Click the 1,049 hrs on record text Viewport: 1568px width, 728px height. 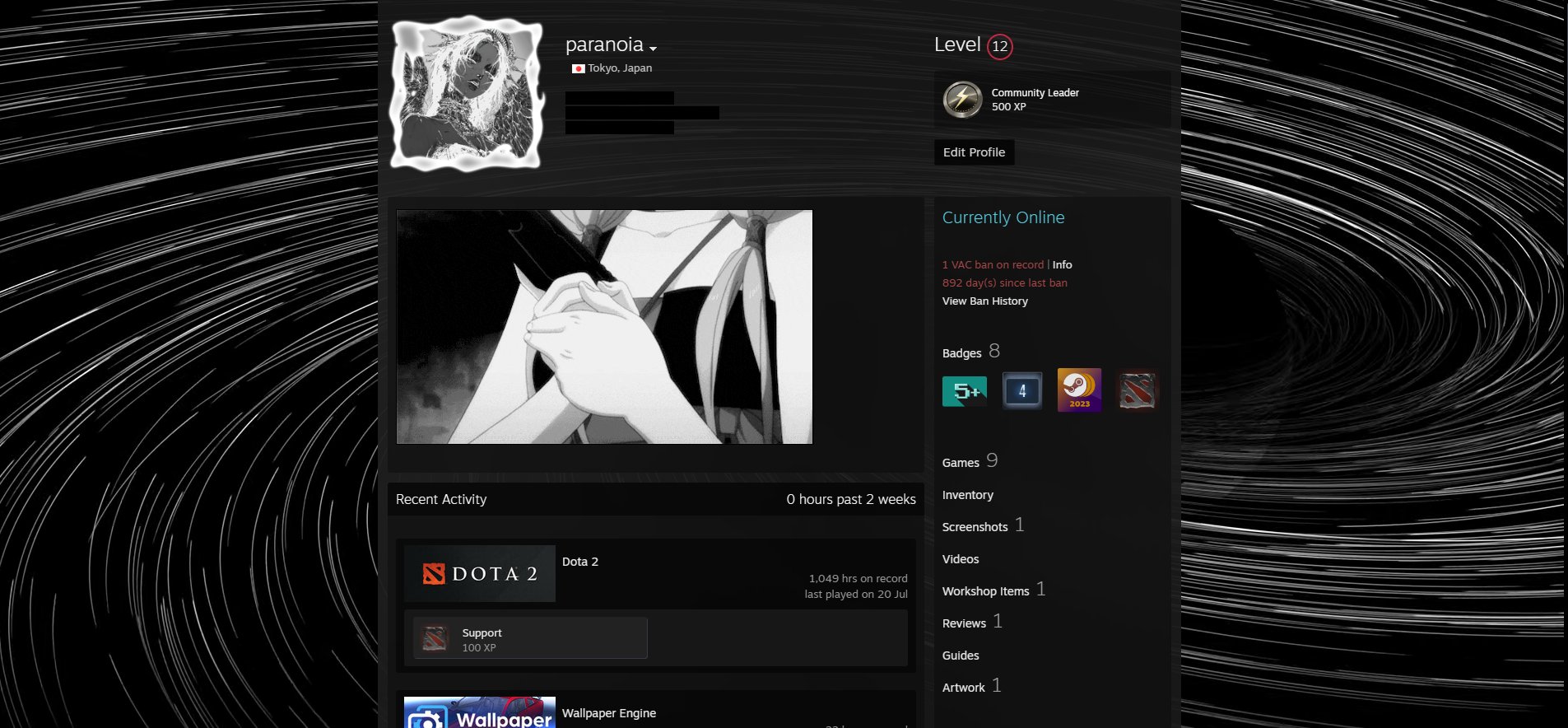click(x=858, y=579)
